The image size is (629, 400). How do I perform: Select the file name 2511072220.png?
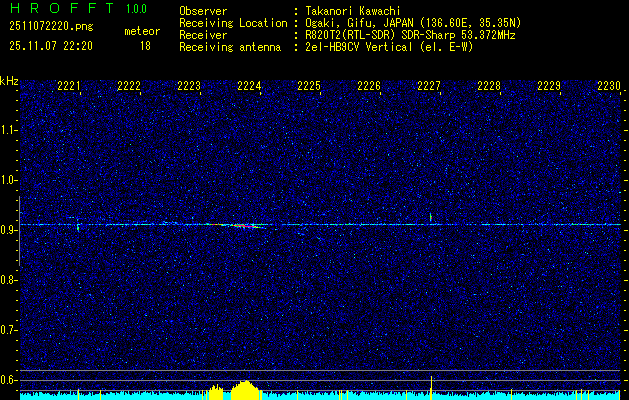click(x=51, y=26)
